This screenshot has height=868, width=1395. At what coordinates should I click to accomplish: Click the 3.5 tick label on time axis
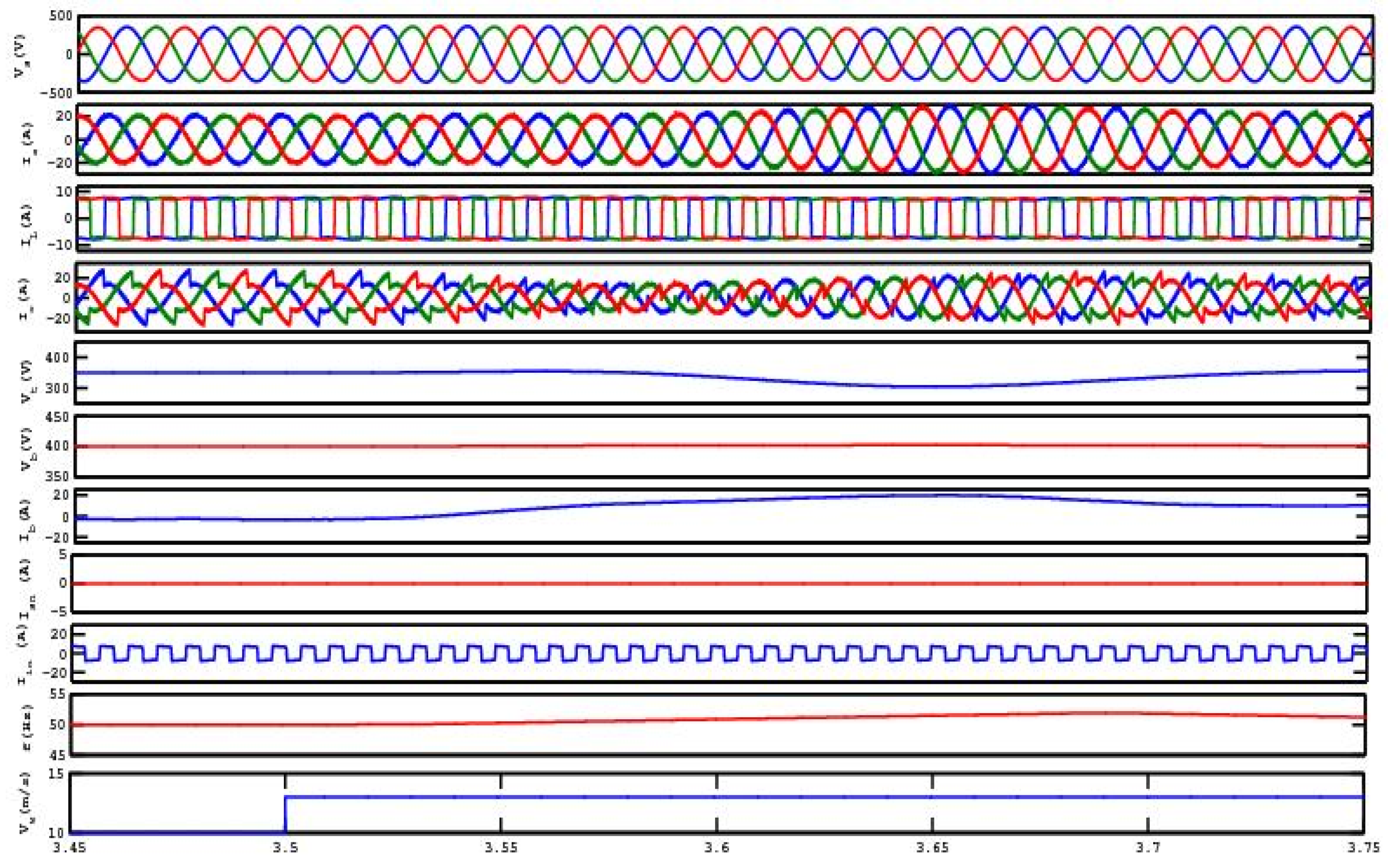click(285, 848)
